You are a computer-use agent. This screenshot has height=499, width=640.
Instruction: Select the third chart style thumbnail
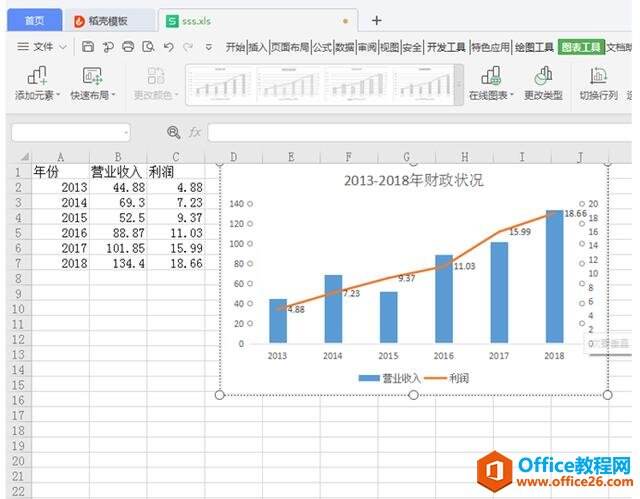click(357, 85)
